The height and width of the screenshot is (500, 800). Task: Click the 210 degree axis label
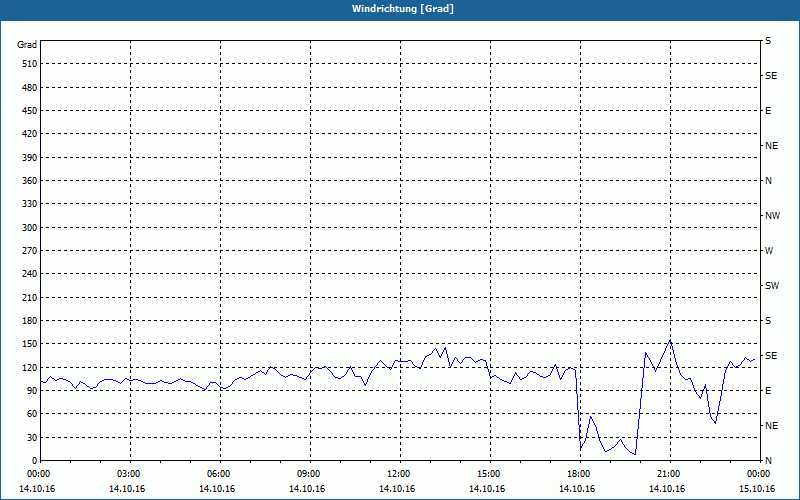(30, 297)
